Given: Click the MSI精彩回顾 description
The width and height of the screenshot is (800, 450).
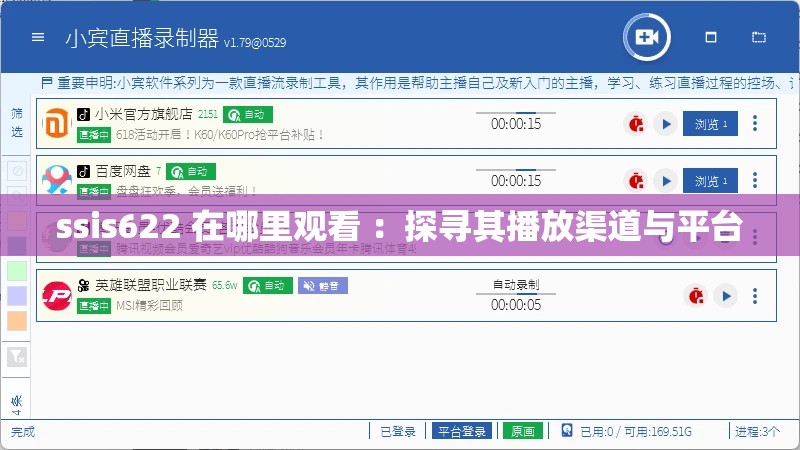Looking at the screenshot, I should pos(149,306).
